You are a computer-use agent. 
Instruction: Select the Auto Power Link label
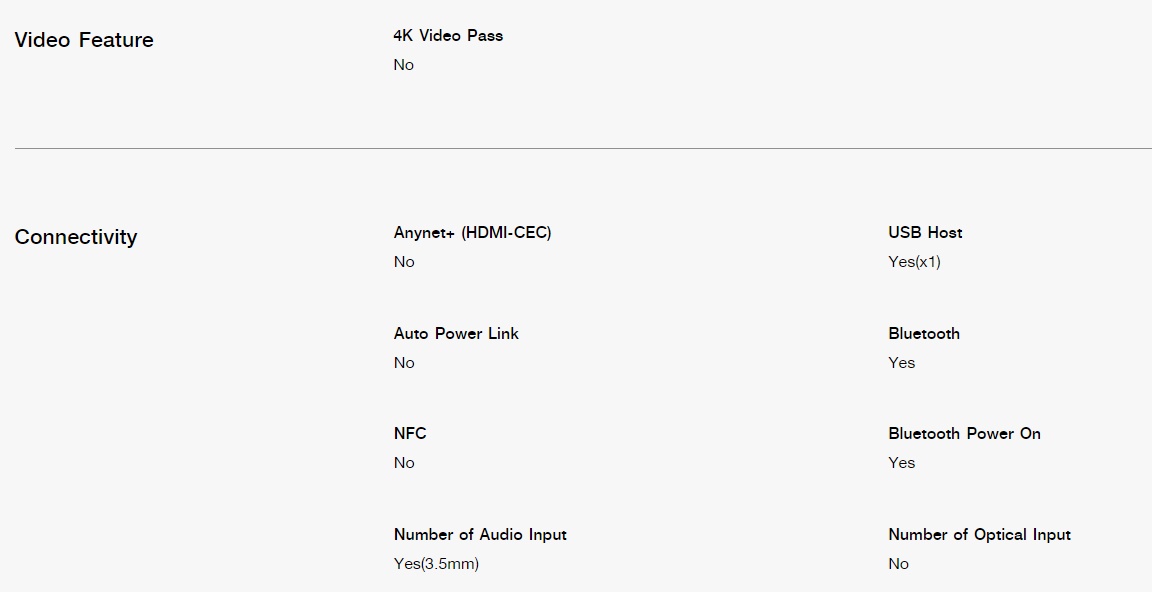pyautogui.click(x=456, y=333)
